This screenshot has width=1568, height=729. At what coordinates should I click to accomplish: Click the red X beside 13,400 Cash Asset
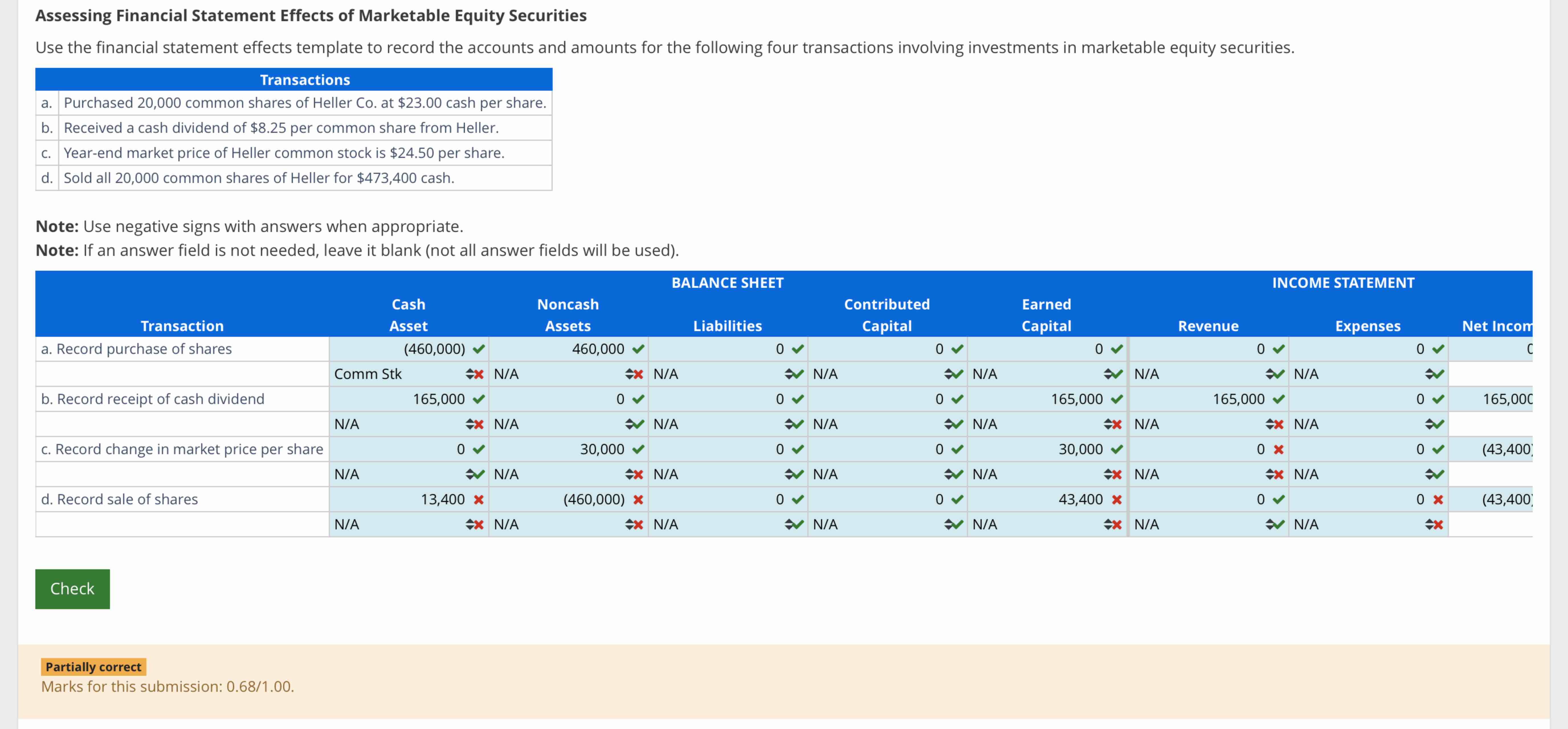click(x=478, y=499)
